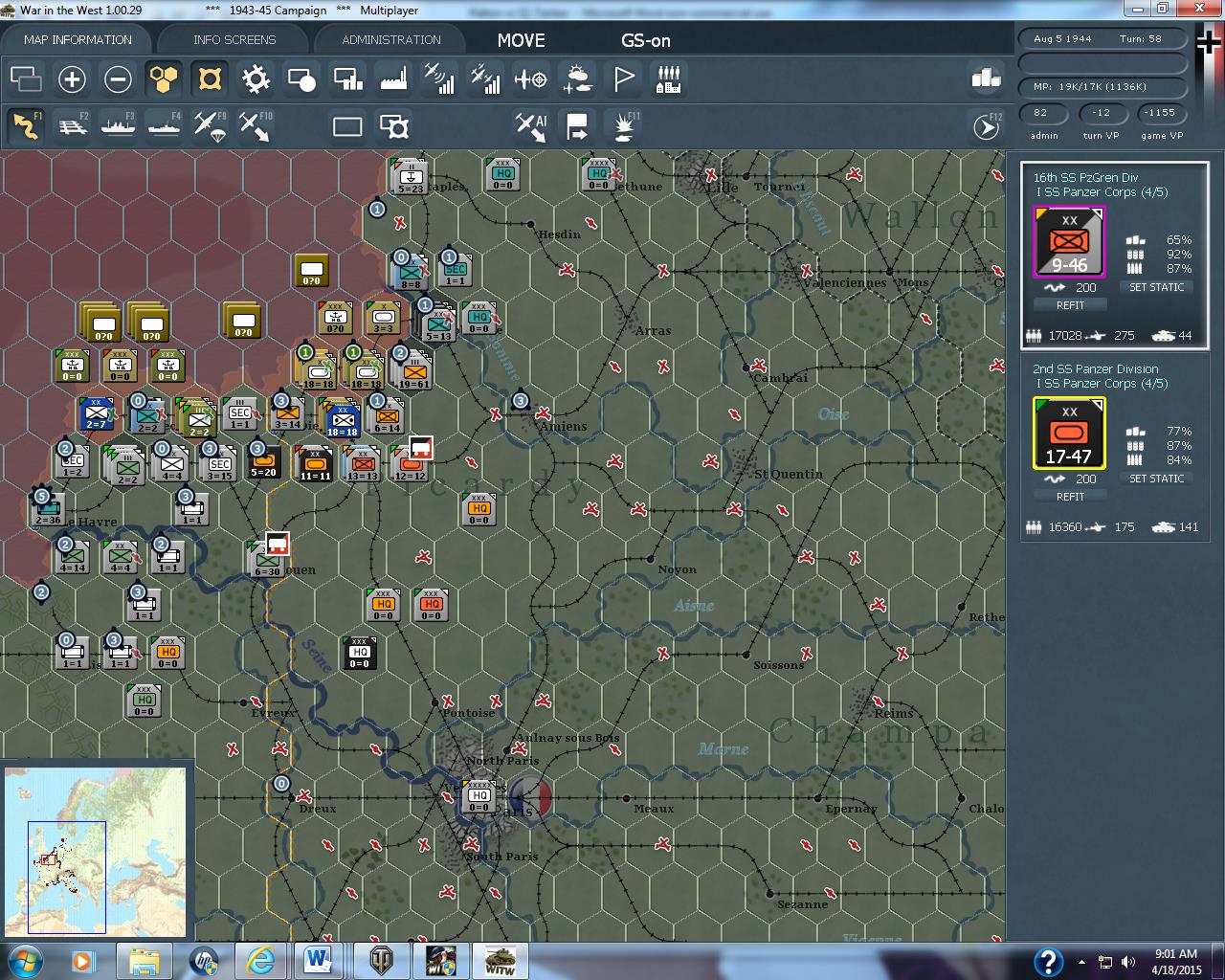Open WITW from the taskbar
1225x980 pixels.
tap(500, 960)
